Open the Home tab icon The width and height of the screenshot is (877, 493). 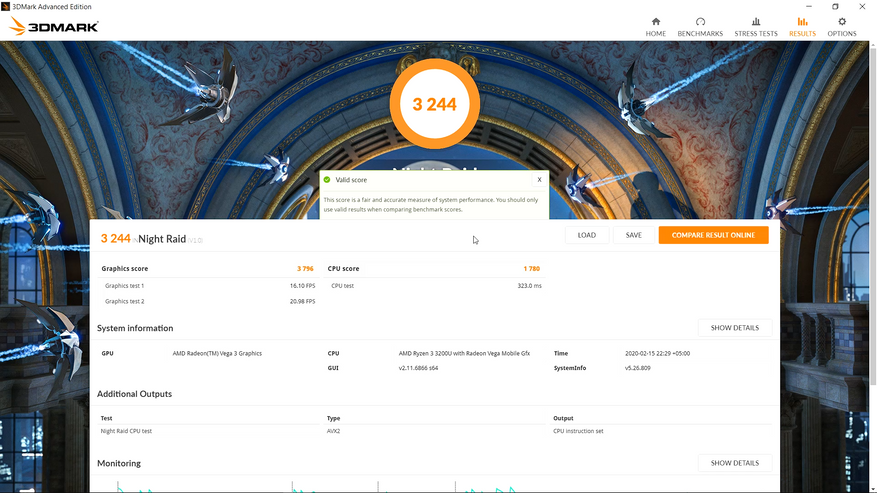click(656, 22)
